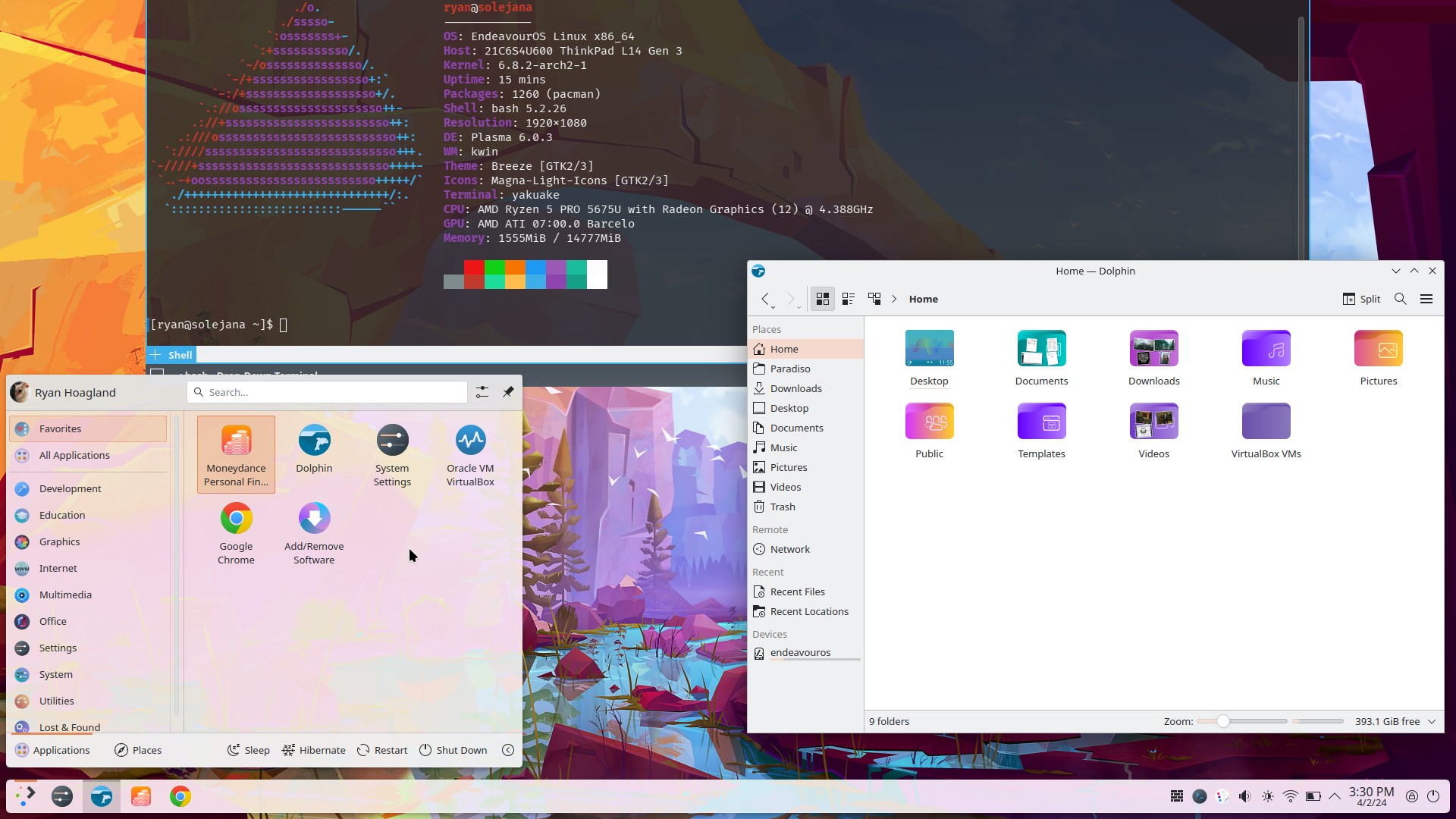This screenshot has width=1456, height=819.
Task: Click the launcher Search field
Action: coord(327,392)
